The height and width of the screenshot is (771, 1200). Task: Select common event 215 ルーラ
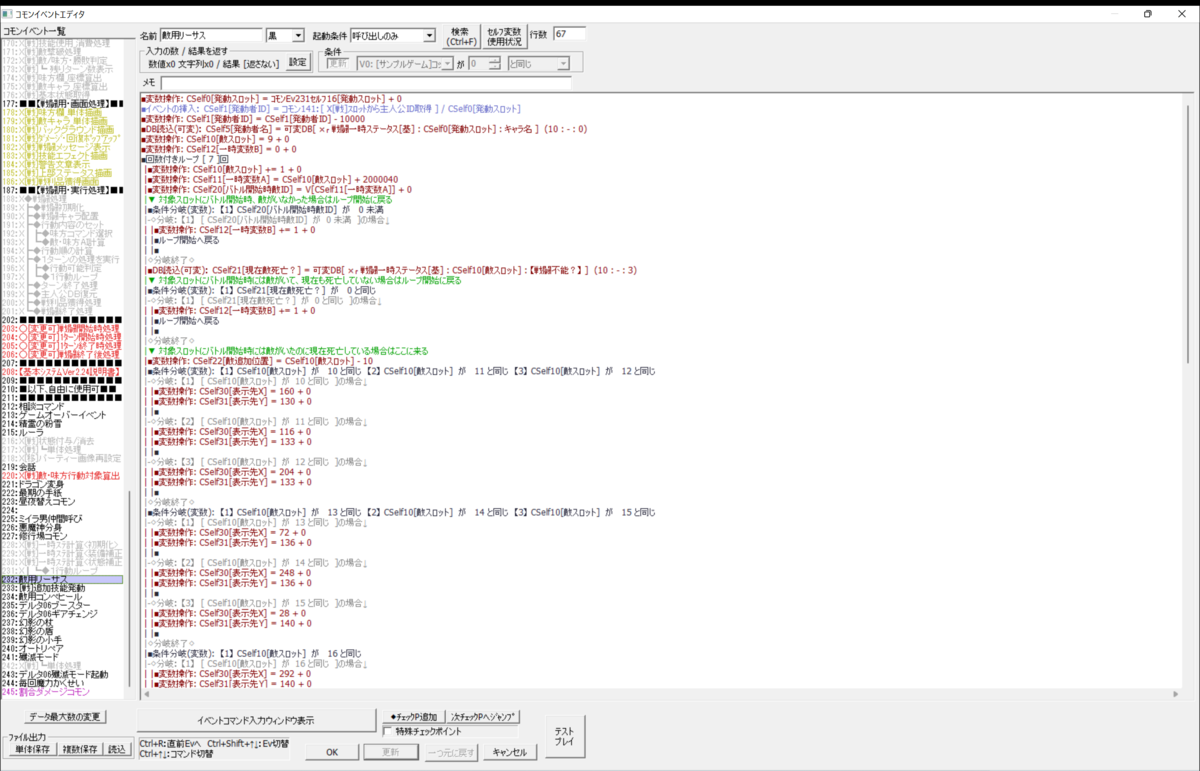(63, 432)
